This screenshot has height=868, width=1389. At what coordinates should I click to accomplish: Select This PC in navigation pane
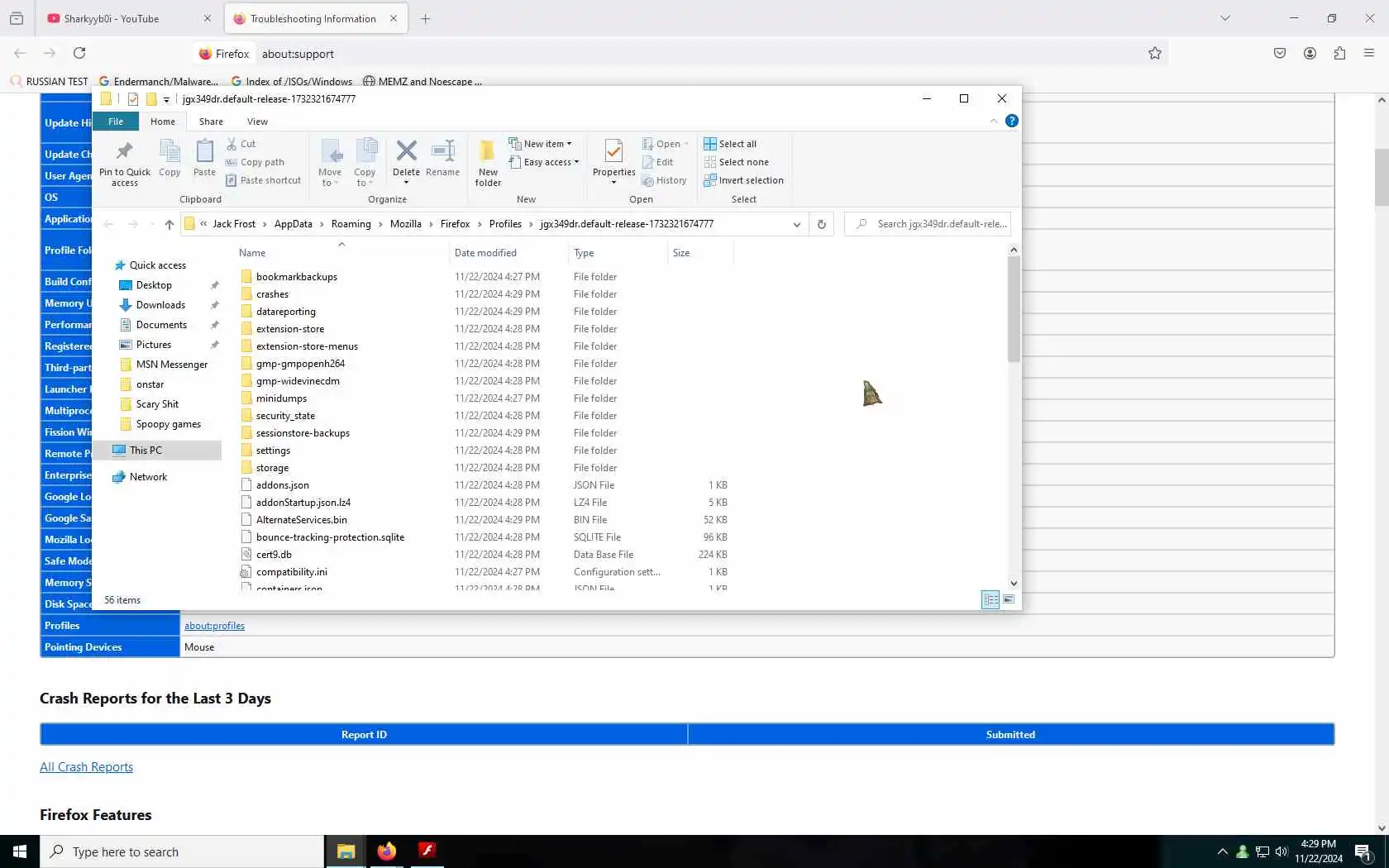pos(146,451)
